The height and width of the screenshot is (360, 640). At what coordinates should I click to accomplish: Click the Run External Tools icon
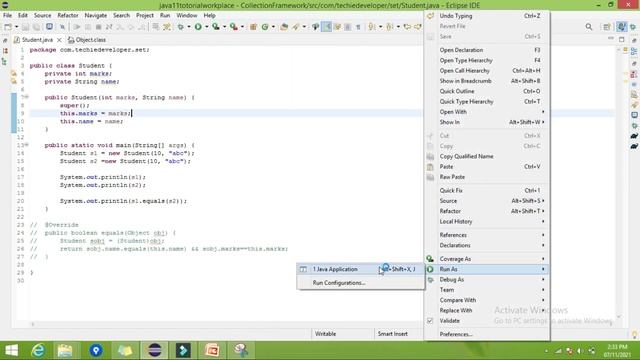233,27
